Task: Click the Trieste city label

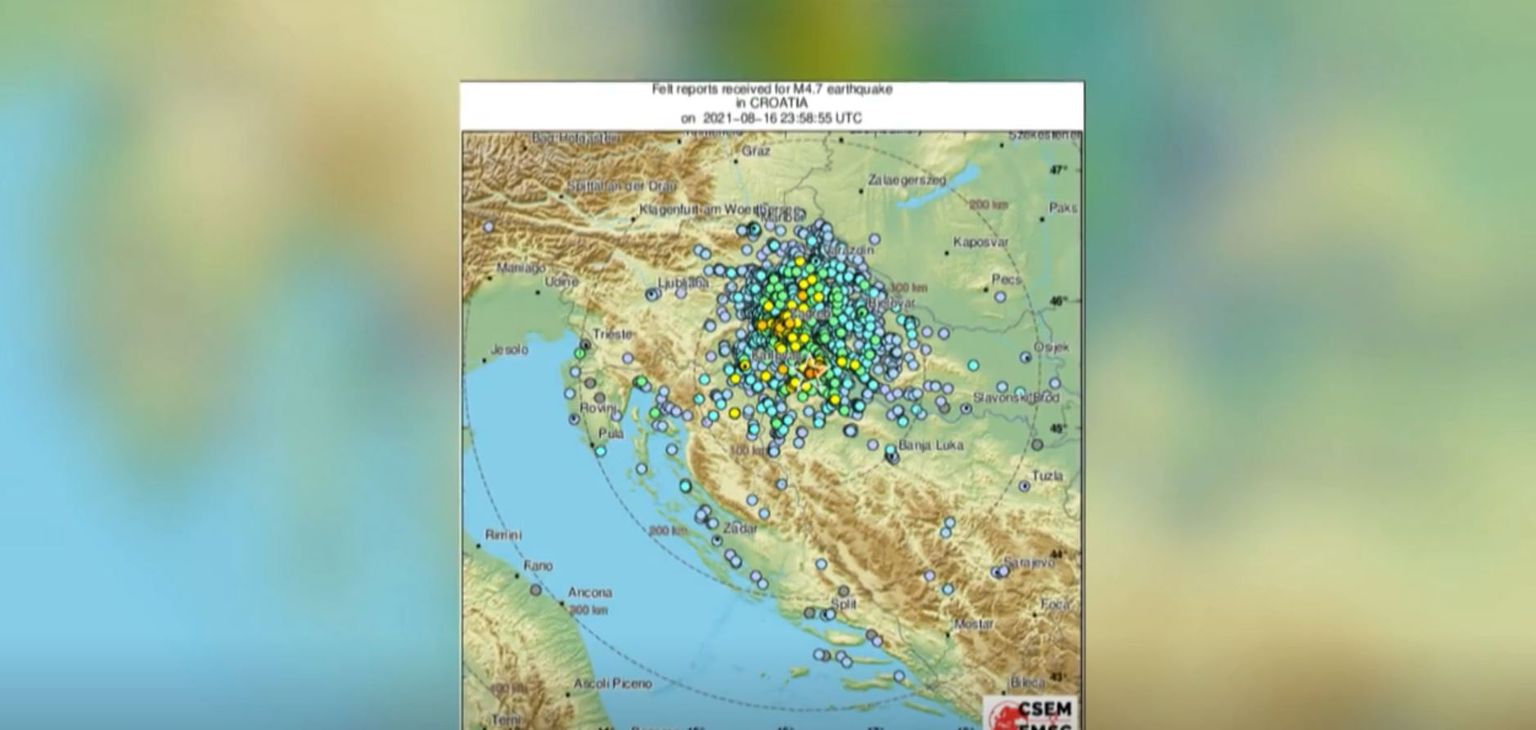Action: tap(612, 334)
